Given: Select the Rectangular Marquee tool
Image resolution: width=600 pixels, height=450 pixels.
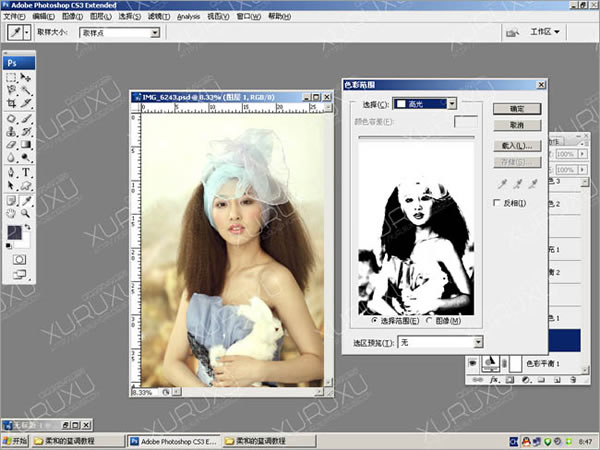Looking at the screenshot, I should pos(12,77).
